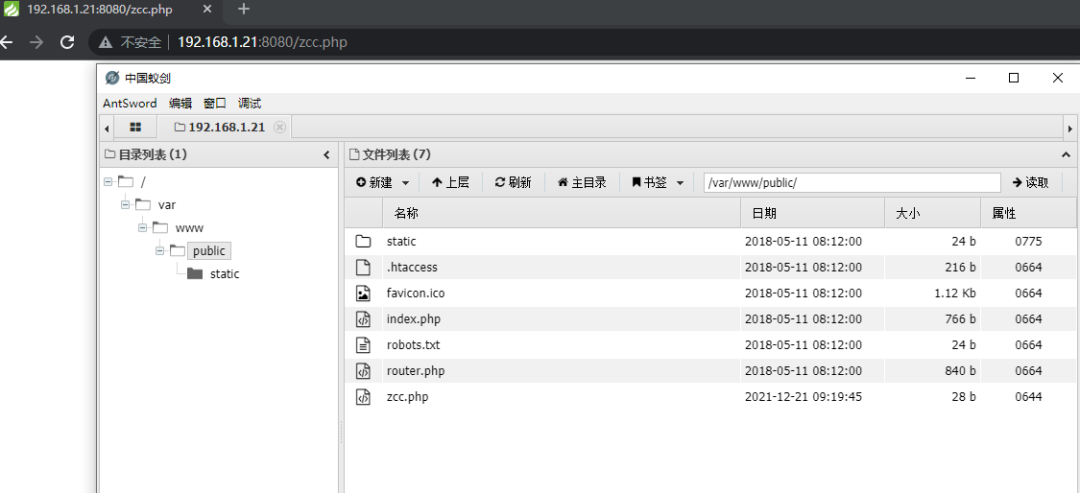Click the browser address bar URL

[262, 43]
